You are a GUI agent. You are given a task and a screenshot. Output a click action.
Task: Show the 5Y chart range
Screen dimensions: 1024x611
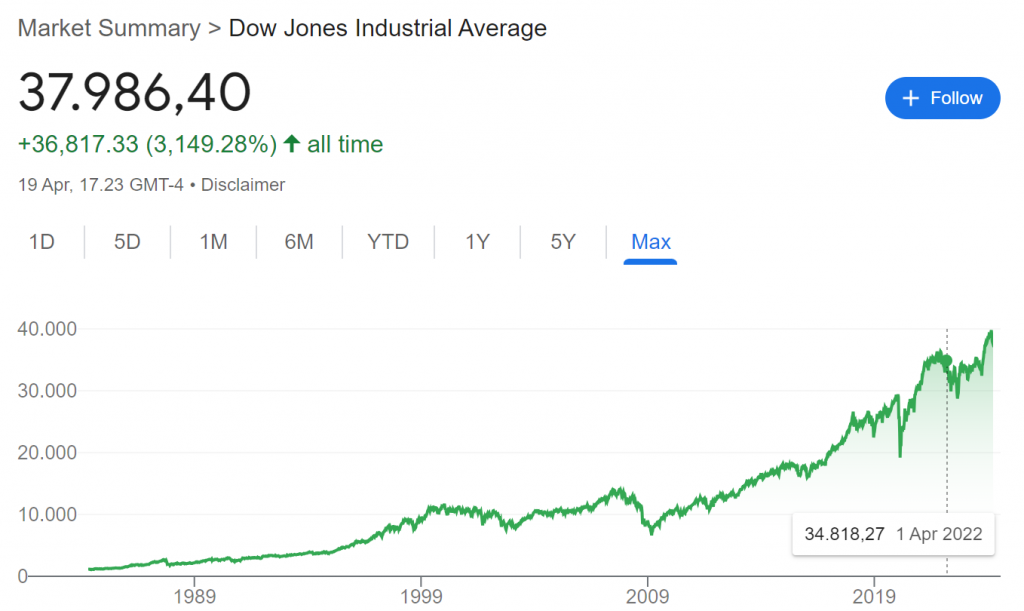point(563,242)
